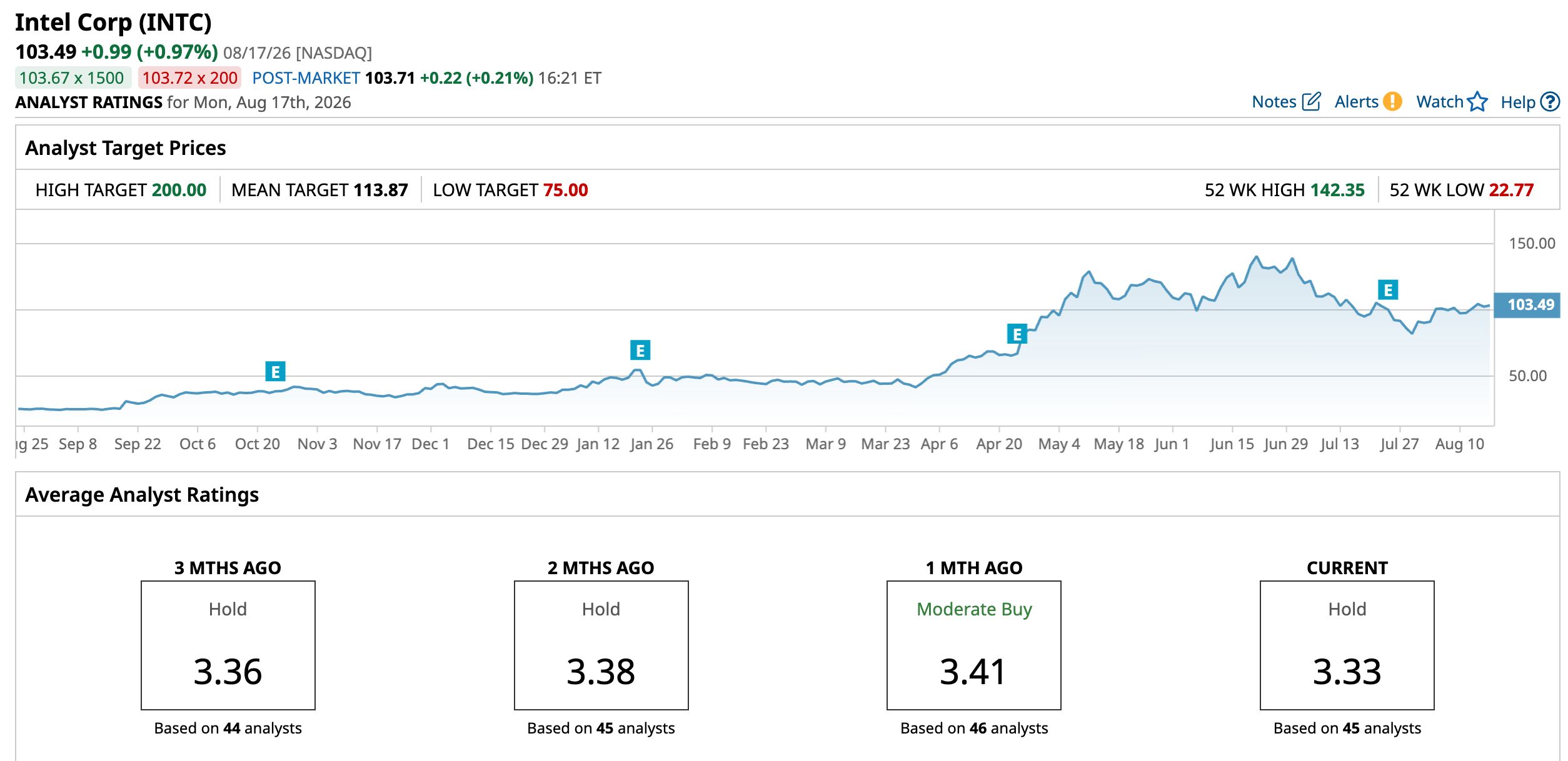Click the orange Alerts exclamation icon
This screenshot has width=1568, height=761.
point(1392,101)
